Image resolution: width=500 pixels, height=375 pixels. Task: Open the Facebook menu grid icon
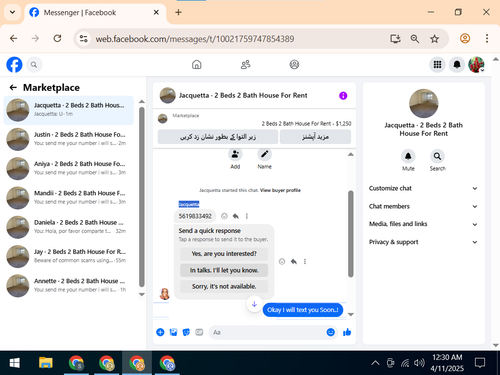tap(437, 64)
